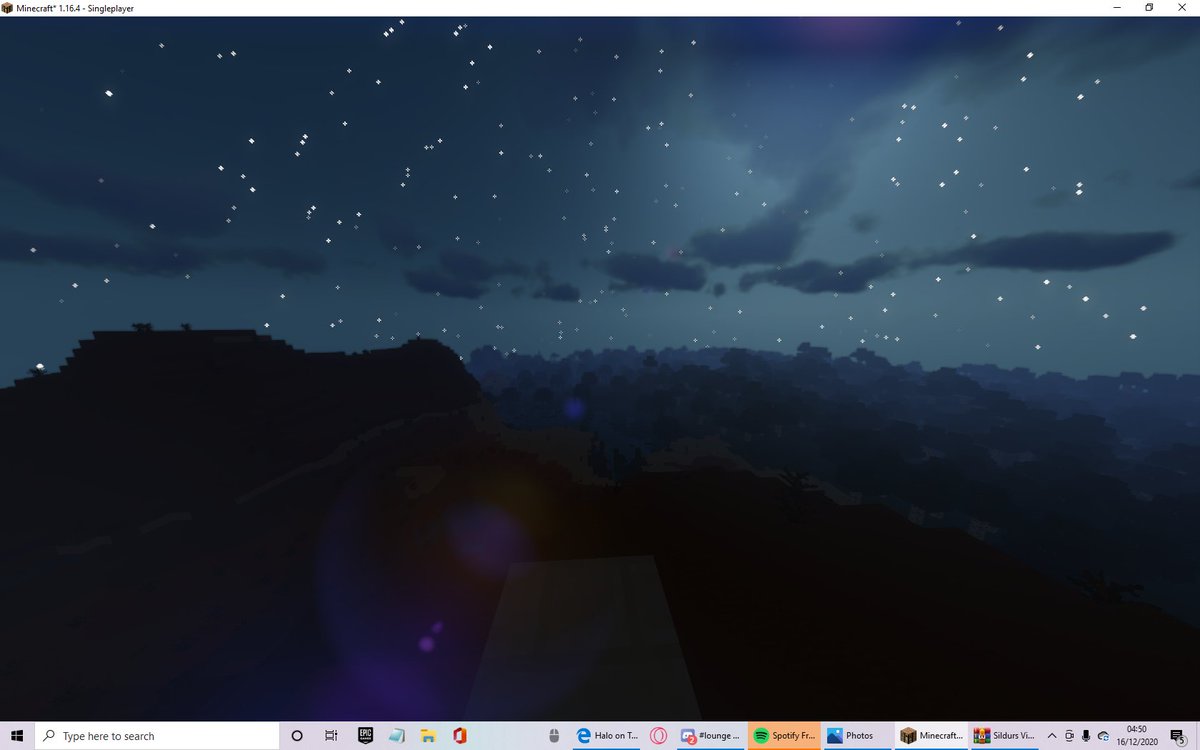Open Opera GX browser from taskbar

tap(658, 736)
